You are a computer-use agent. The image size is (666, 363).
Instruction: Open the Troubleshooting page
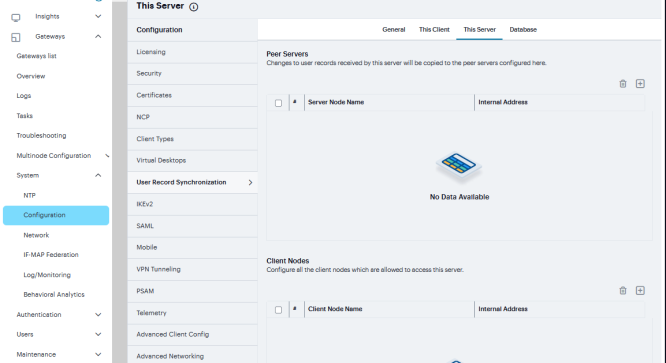coord(41,136)
